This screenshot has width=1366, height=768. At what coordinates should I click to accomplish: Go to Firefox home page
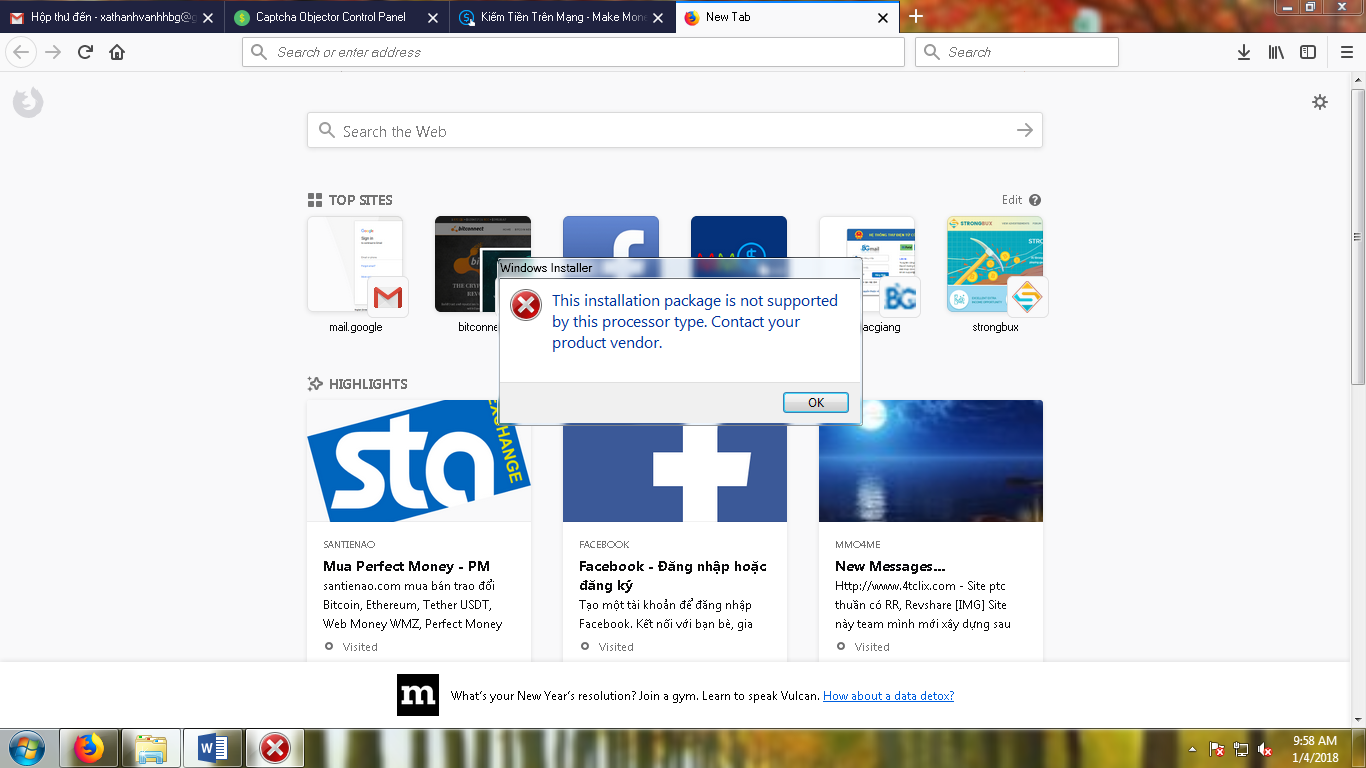pyautogui.click(x=117, y=52)
